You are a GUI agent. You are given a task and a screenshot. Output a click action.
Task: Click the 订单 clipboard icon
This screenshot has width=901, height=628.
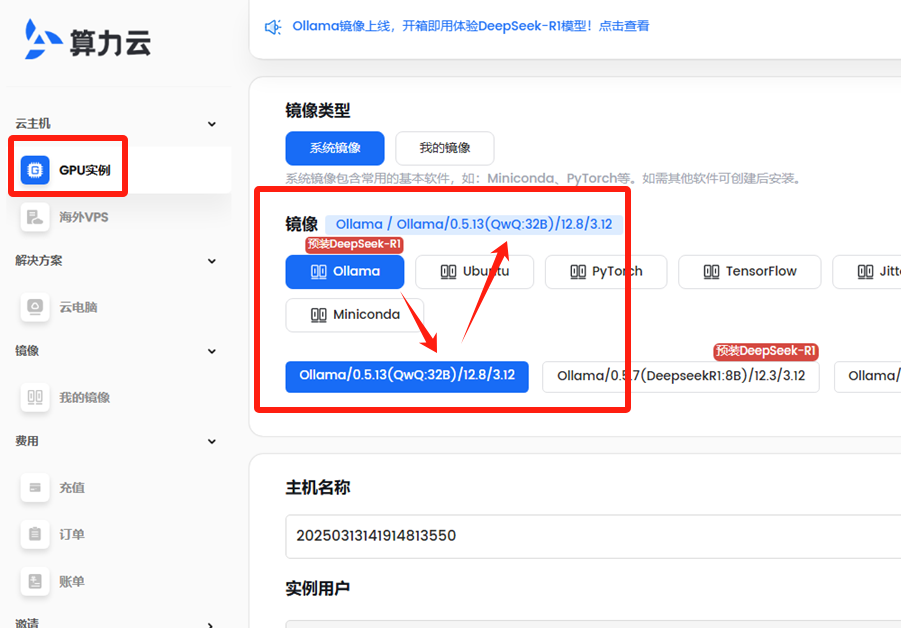pos(35,534)
